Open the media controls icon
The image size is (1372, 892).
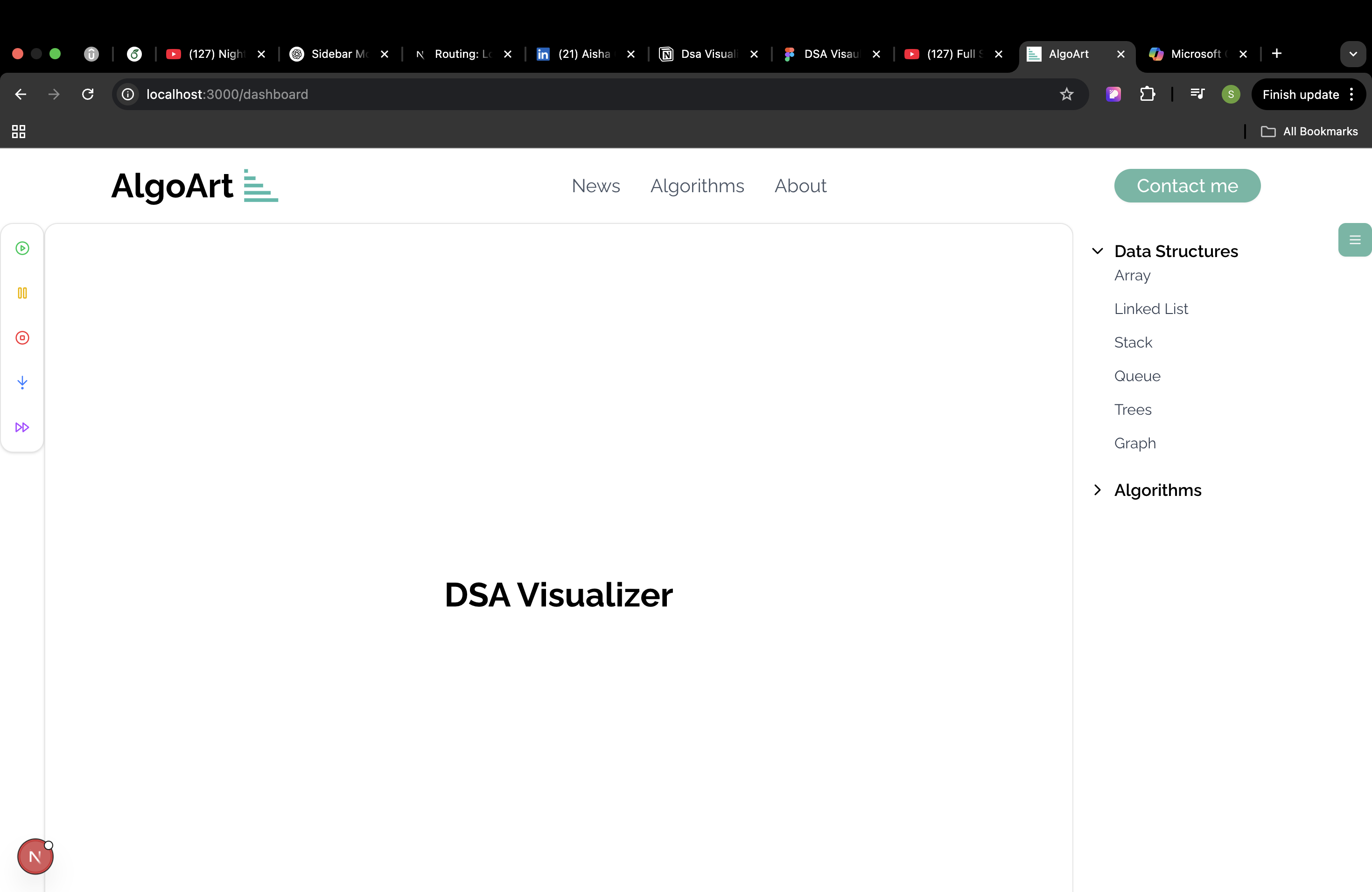tap(1197, 94)
